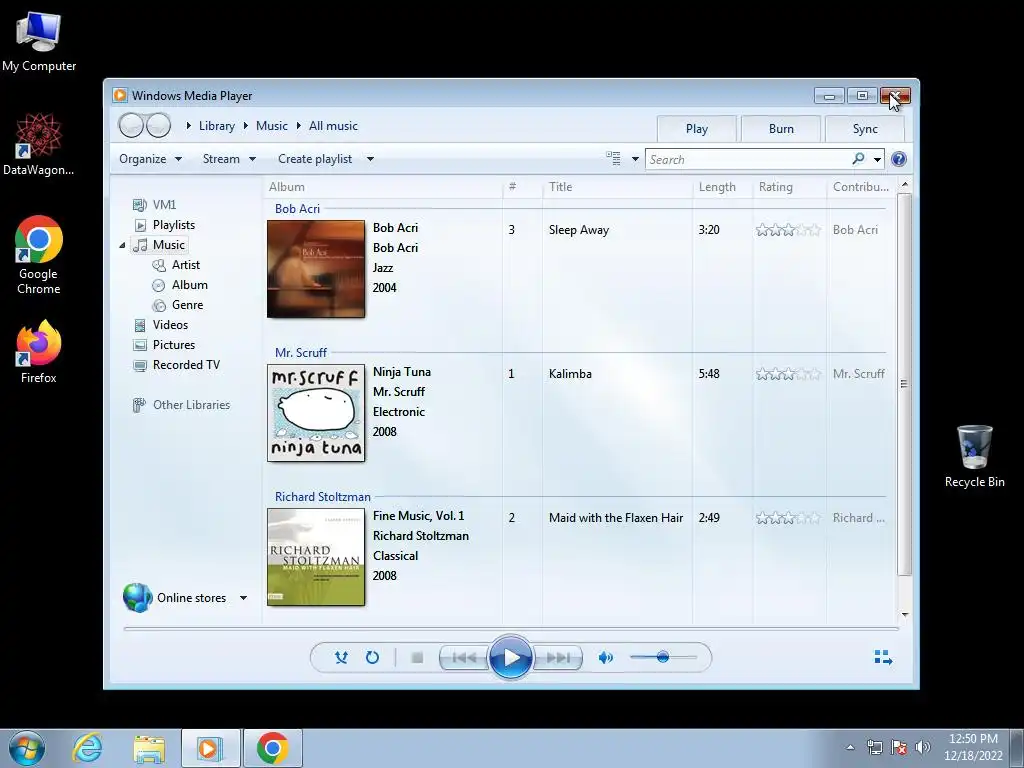
Task: Select the Kalimba track
Action: click(570, 374)
